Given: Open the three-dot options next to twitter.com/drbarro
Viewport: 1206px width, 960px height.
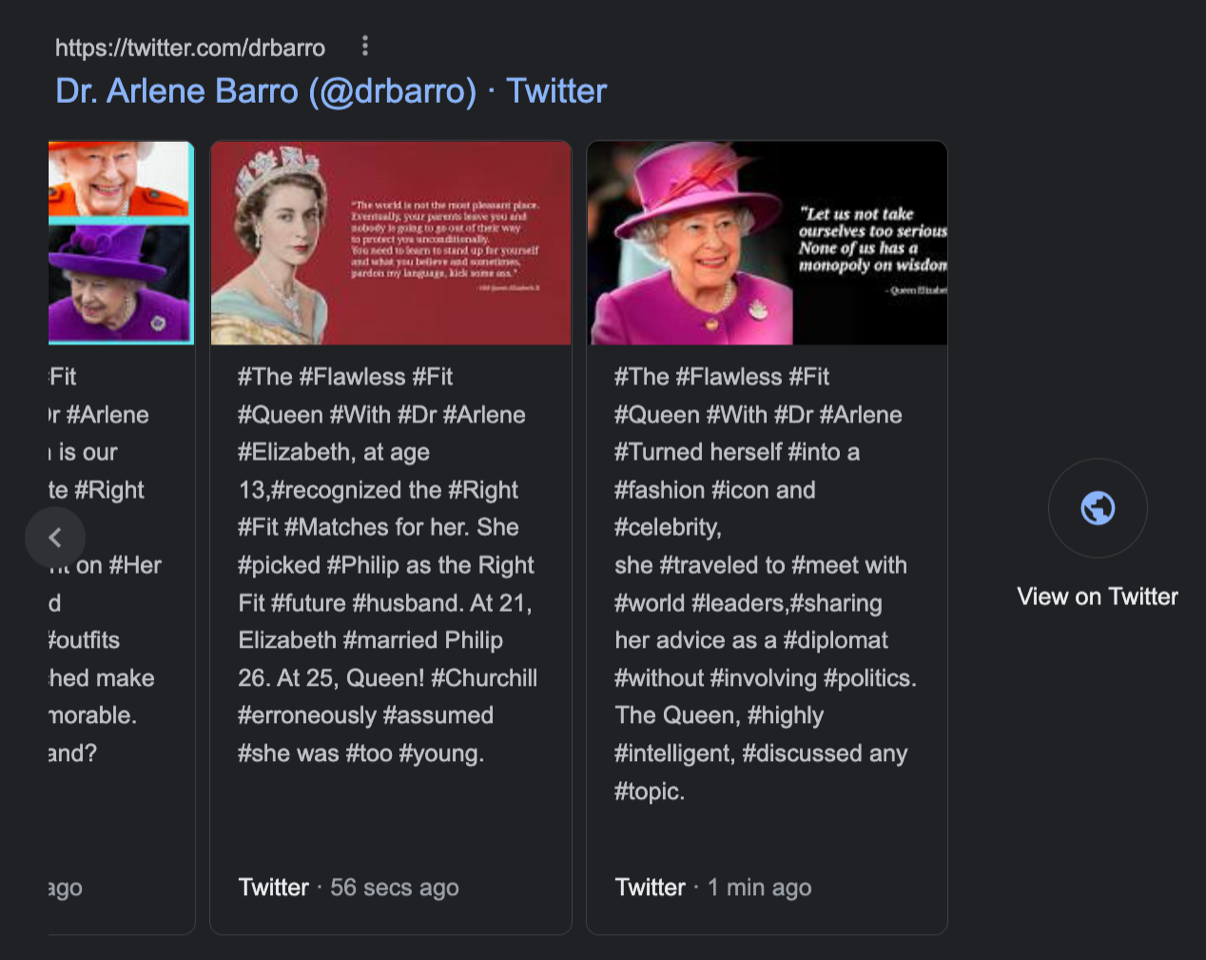Looking at the screenshot, I should (365, 46).
